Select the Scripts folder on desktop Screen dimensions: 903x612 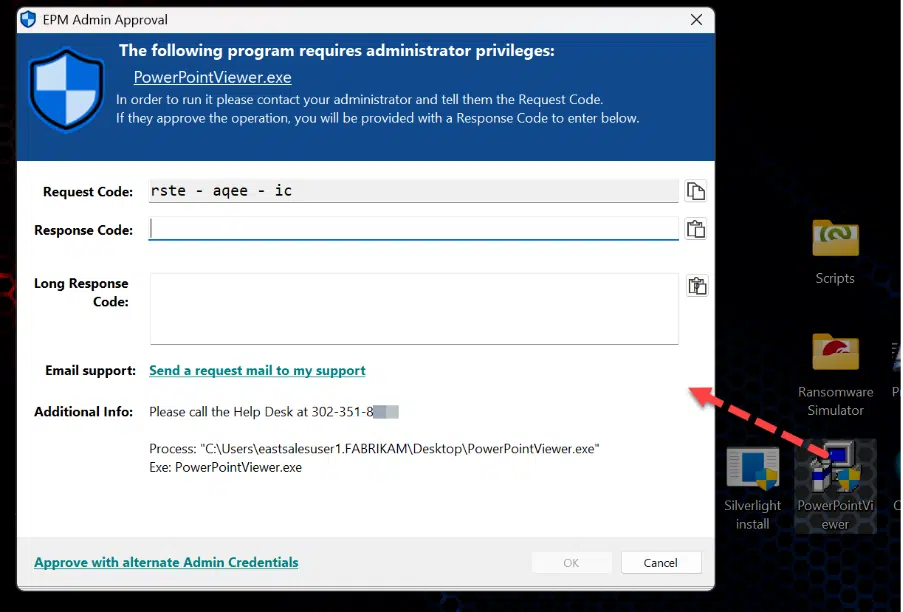834,253
